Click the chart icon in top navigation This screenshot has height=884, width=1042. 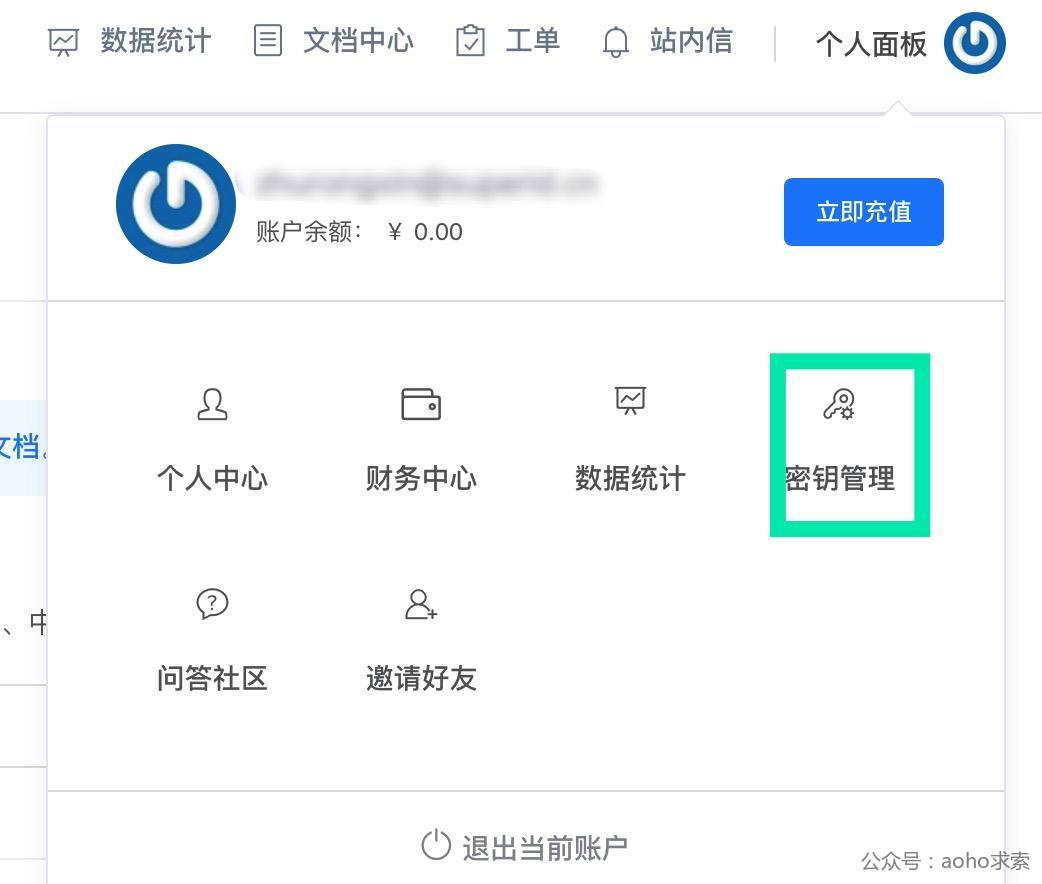click(x=64, y=43)
